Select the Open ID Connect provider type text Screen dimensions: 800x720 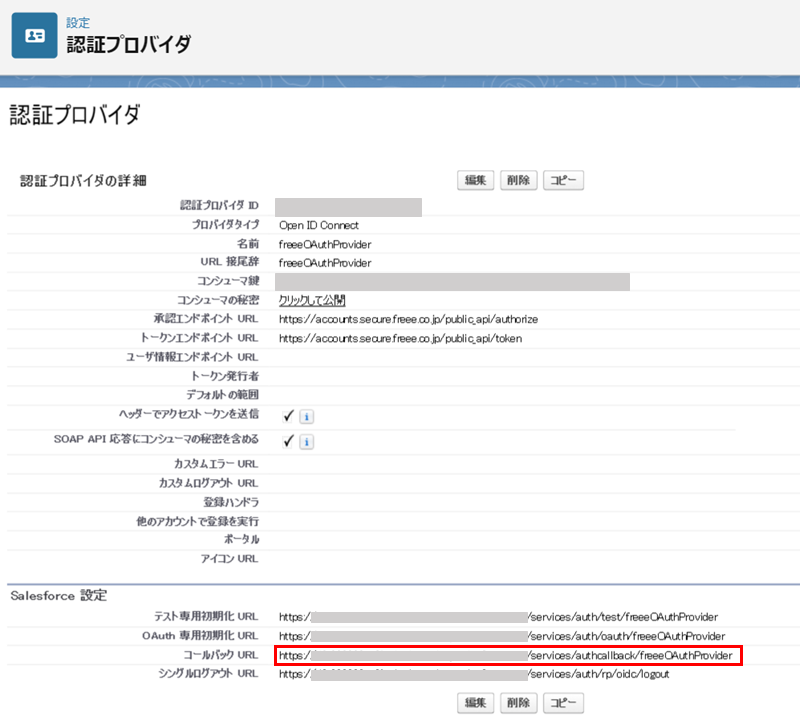coord(319,225)
